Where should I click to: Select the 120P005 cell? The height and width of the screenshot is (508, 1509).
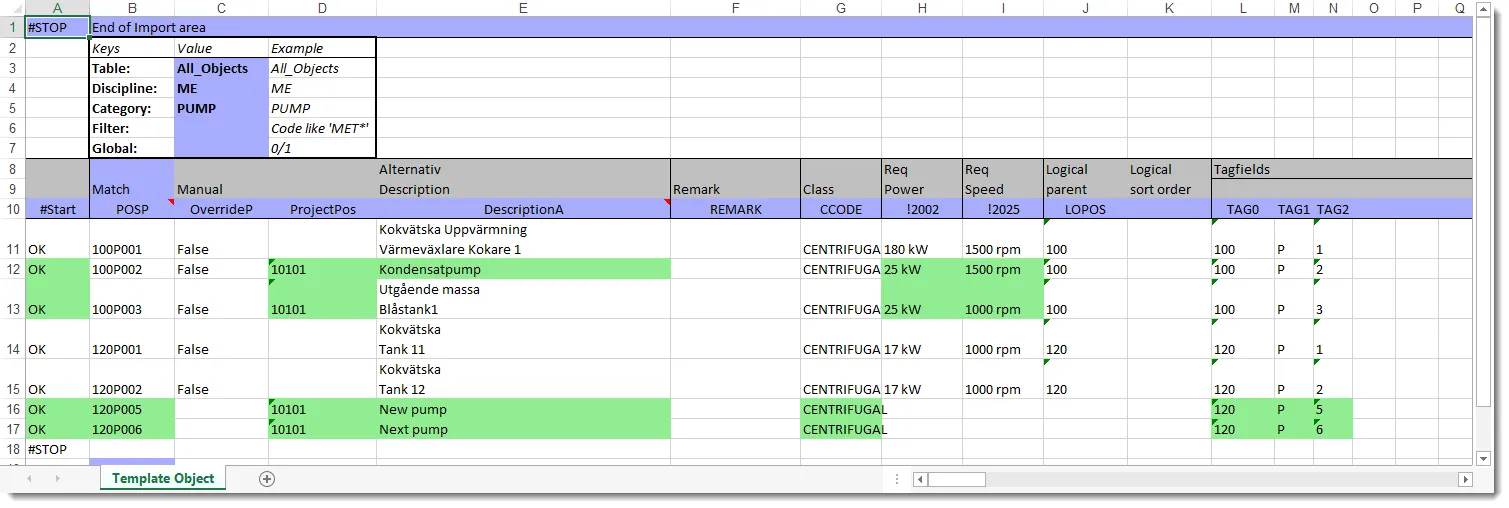[x=132, y=409]
